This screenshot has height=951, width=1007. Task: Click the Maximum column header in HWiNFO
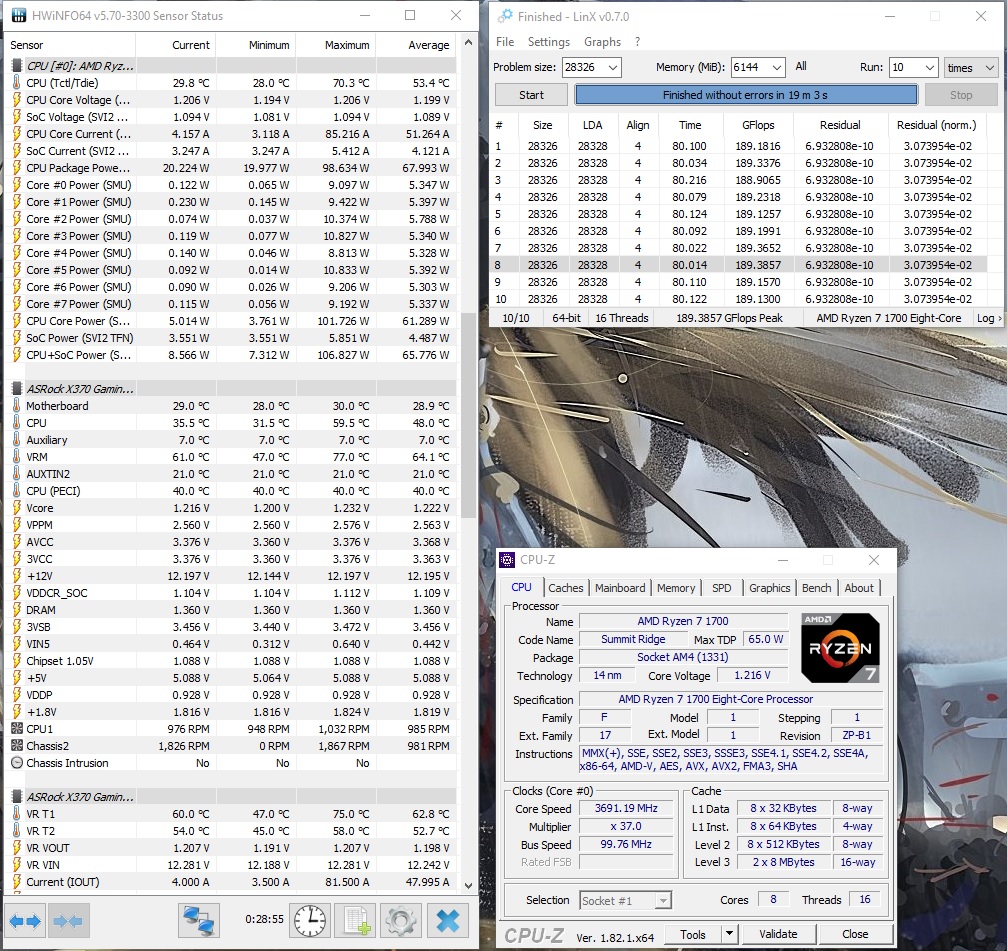point(336,45)
